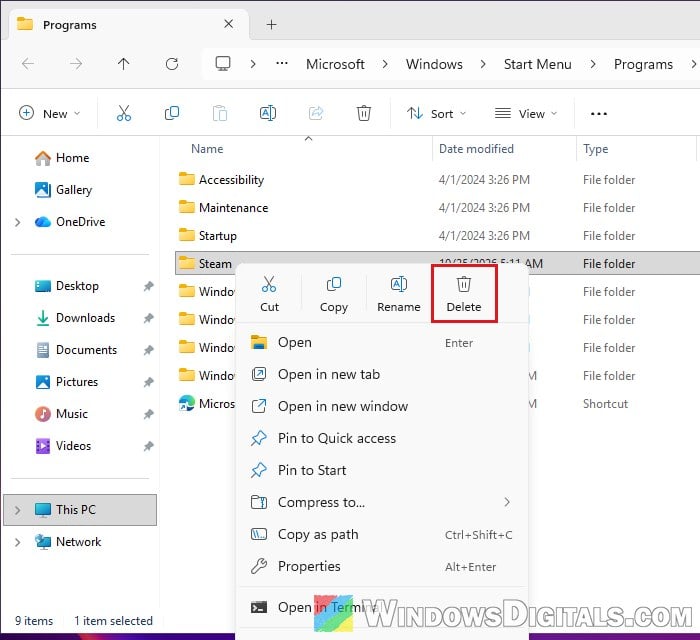Choose Pin to Quick access

point(383,438)
